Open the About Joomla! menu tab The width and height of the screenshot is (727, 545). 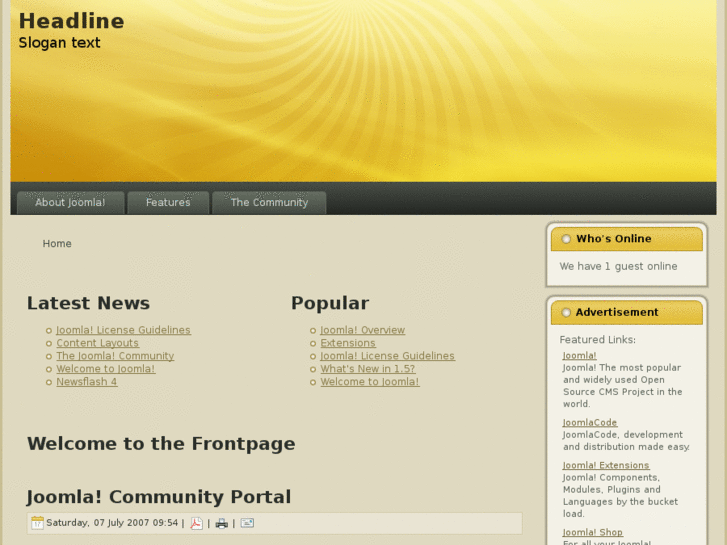pos(70,203)
